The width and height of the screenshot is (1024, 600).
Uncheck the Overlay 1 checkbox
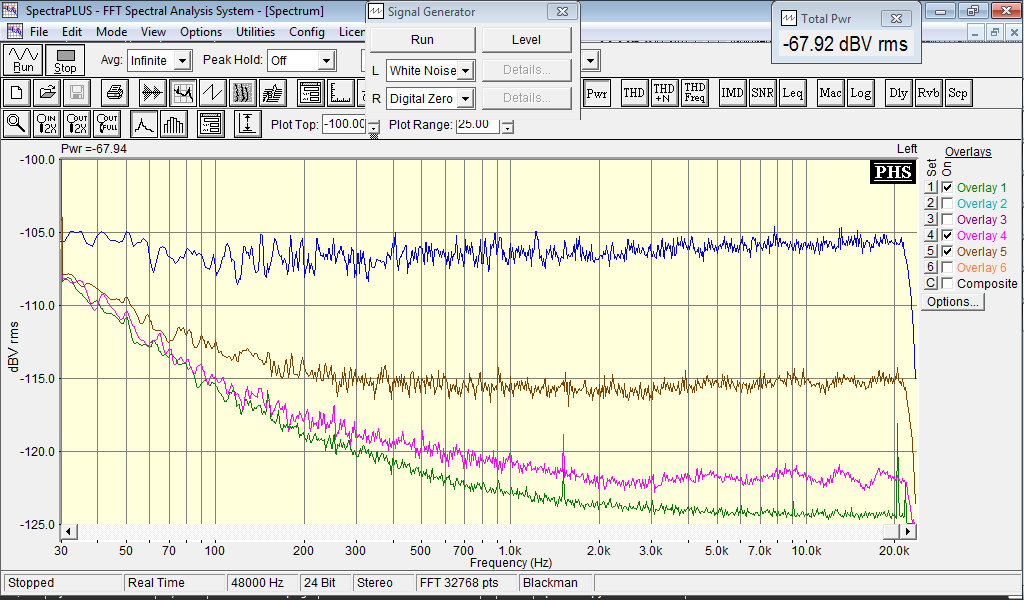coord(948,187)
